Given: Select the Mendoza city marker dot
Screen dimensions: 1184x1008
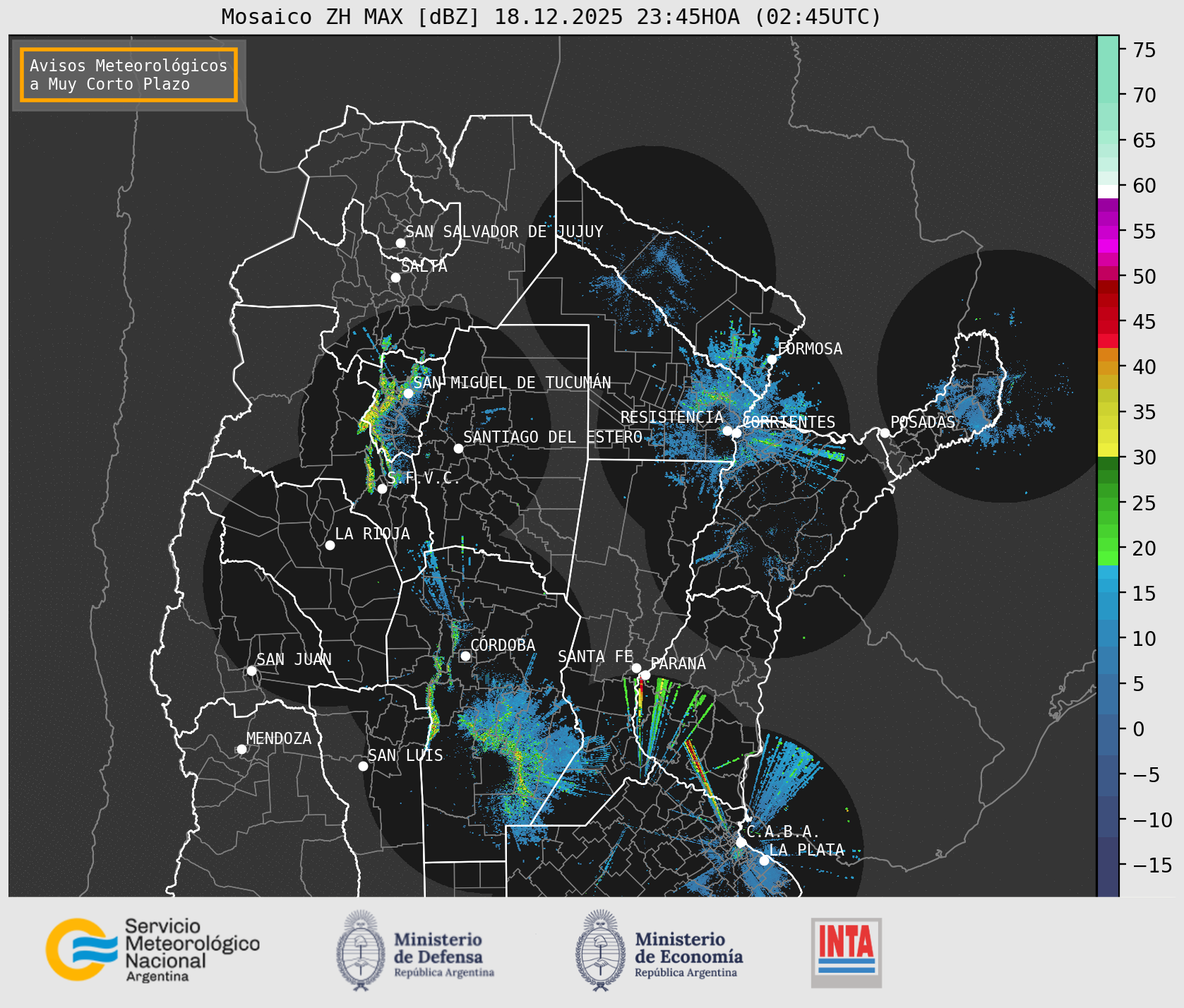Looking at the screenshot, I should pos(241,749).
